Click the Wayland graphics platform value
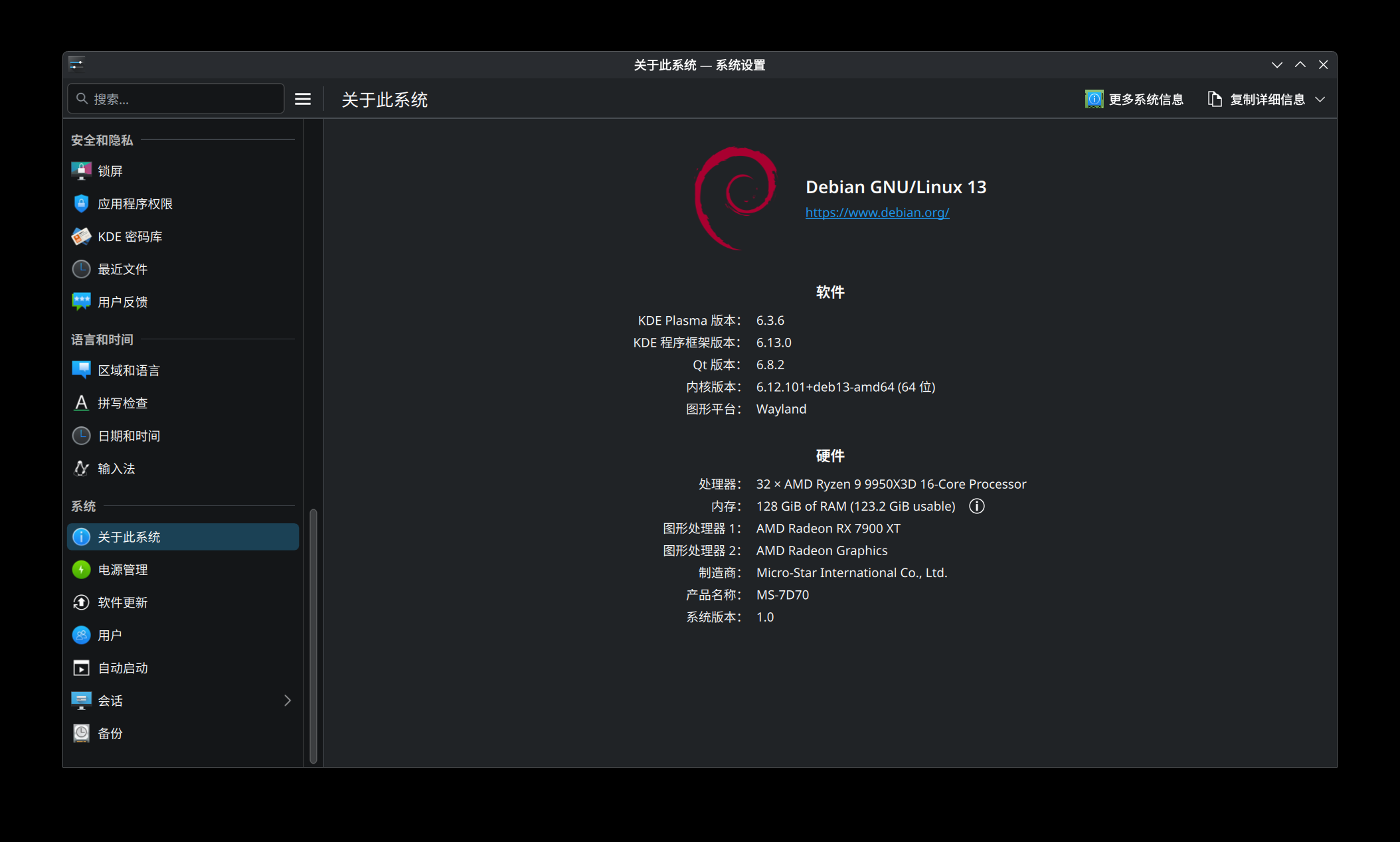Image resolution: width=1400 pixels, height=842 pixels. pos(782,409)
